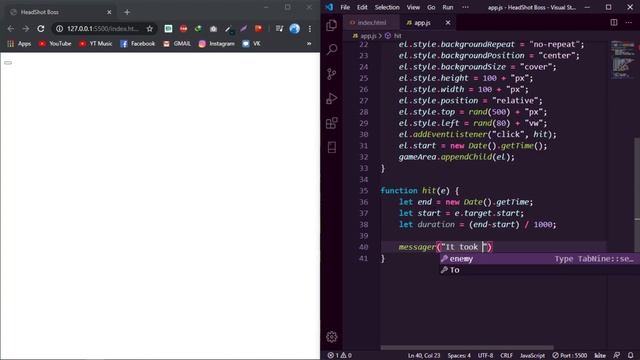The width and height of the screenshot is (640, 360).
Task: Open the Chrome profile avatar
Action: (x=295, y=29)
